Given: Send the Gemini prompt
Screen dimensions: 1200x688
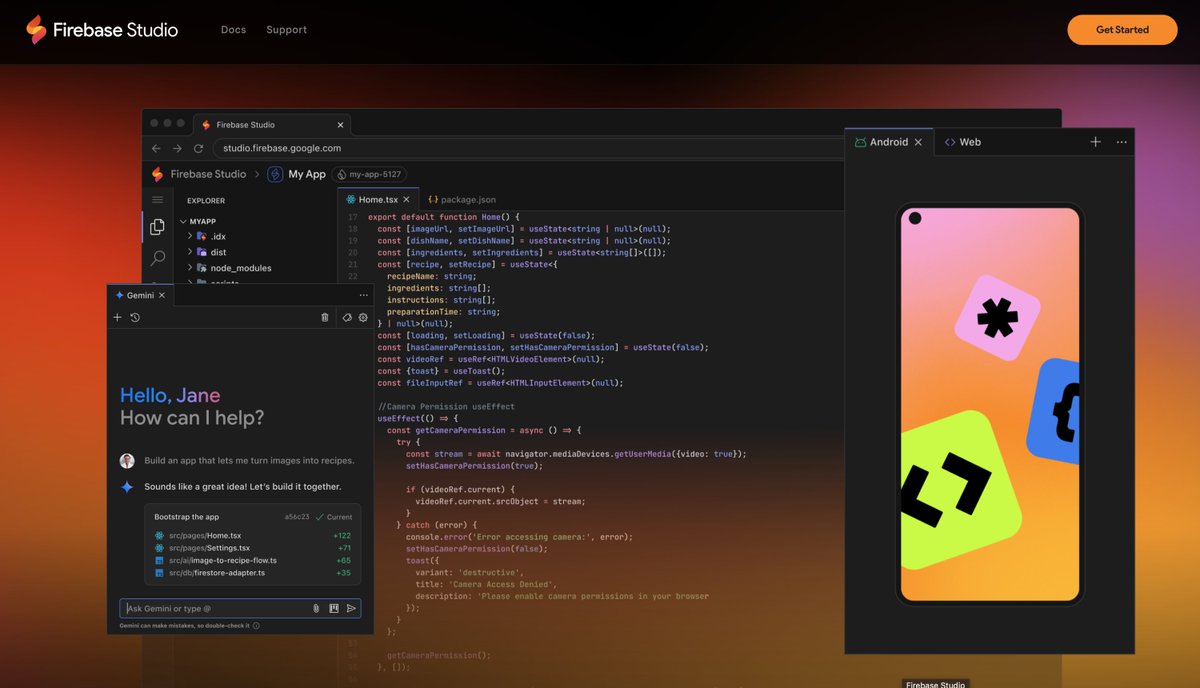Looking at the screenshot, I should point(351,608).
